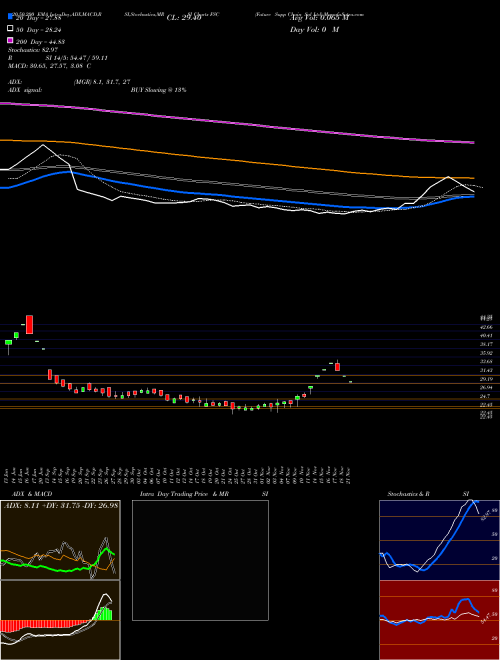Select the '200 Day - 44.83' legend text

tap(40, 42)
